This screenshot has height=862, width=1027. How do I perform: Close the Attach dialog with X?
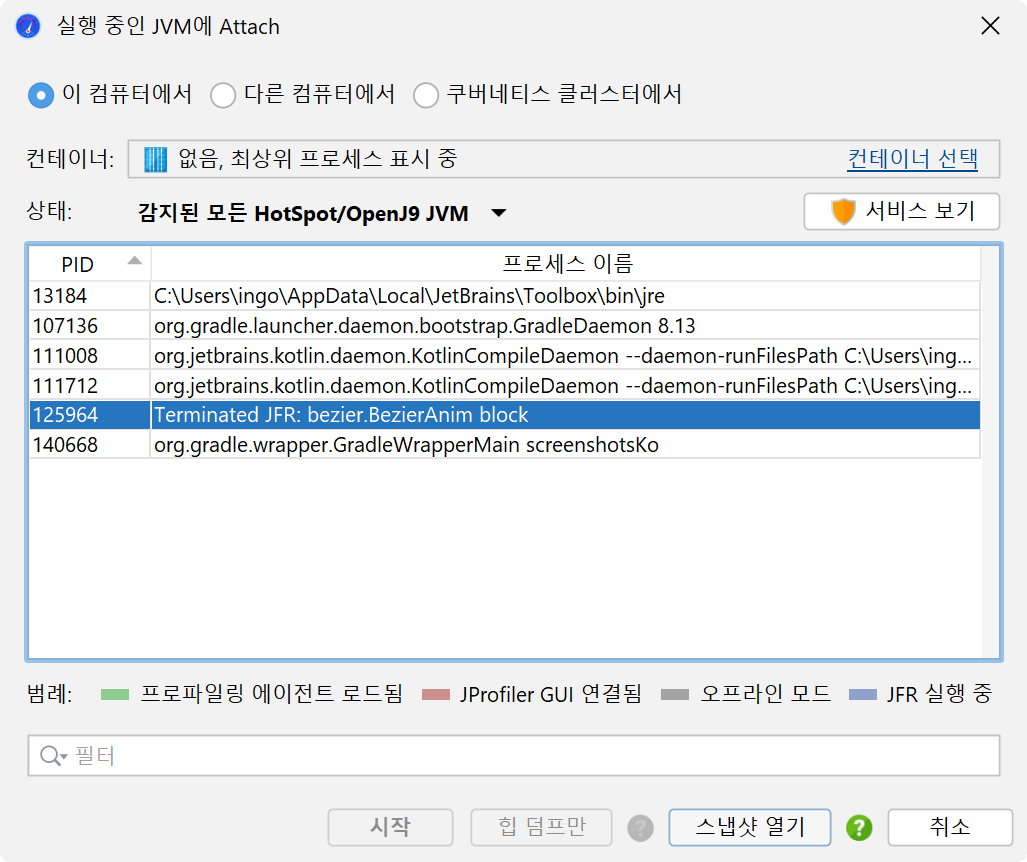[990, 26]
